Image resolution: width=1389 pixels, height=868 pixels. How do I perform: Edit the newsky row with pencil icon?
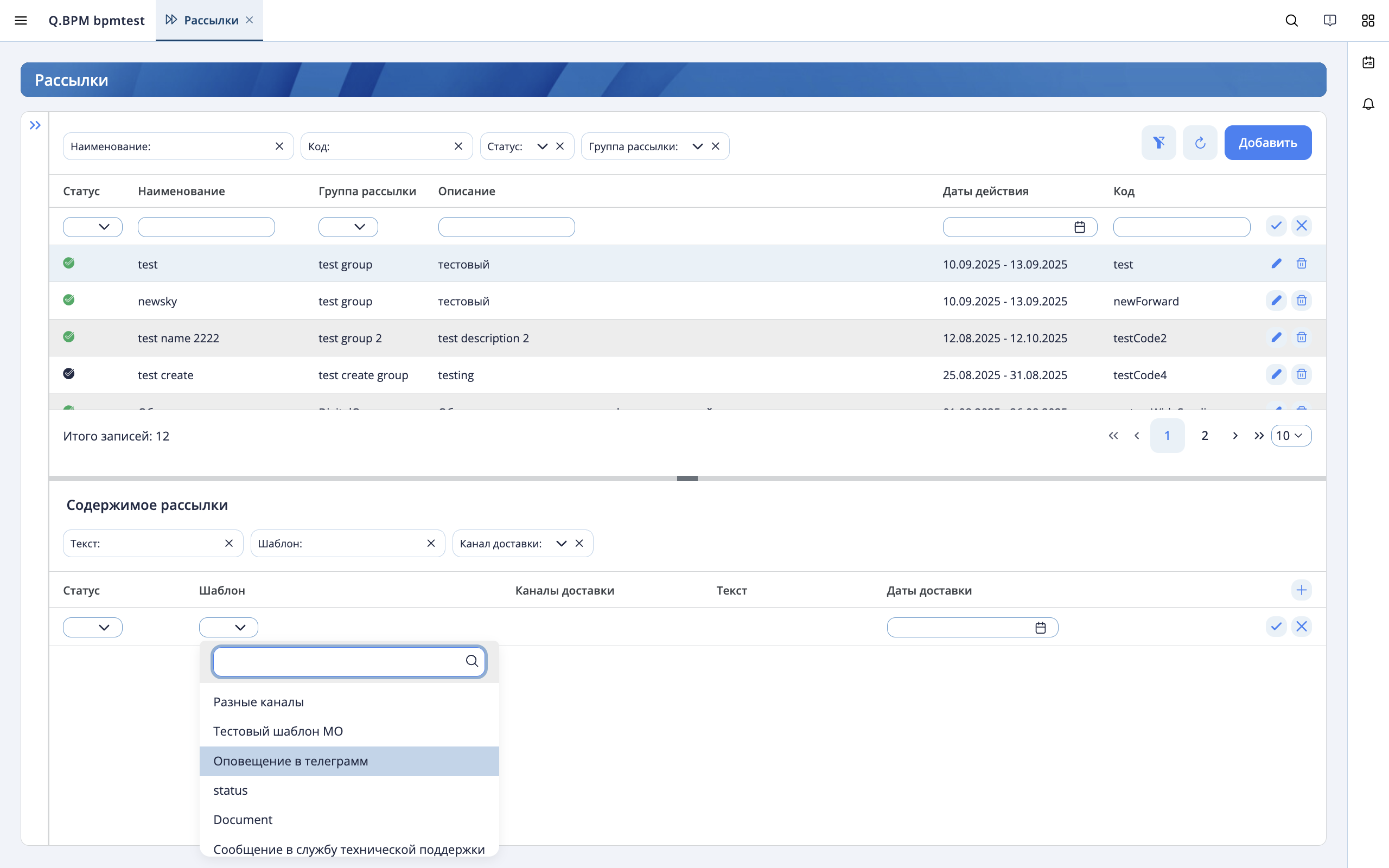[1276, 300]
